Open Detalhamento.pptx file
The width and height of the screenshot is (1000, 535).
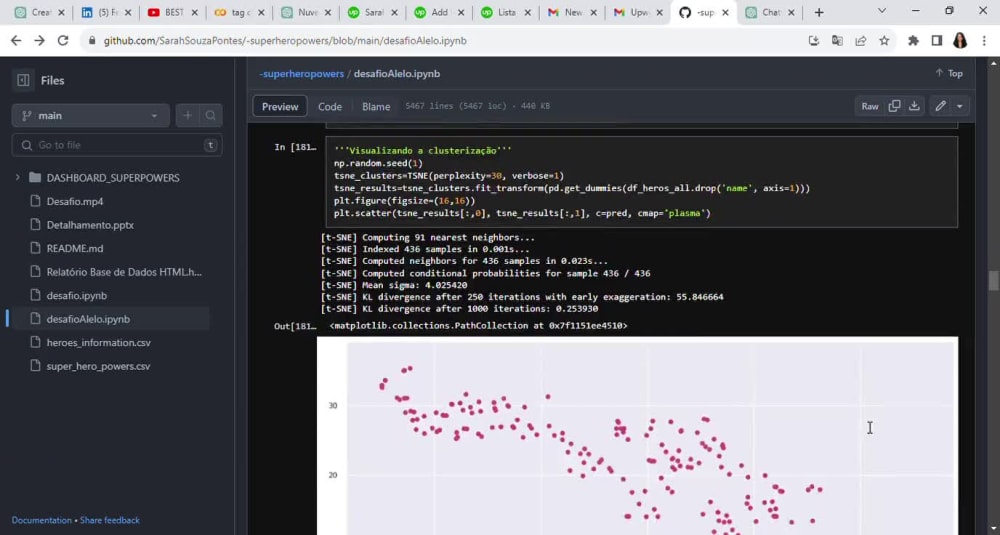click(90, 225)
